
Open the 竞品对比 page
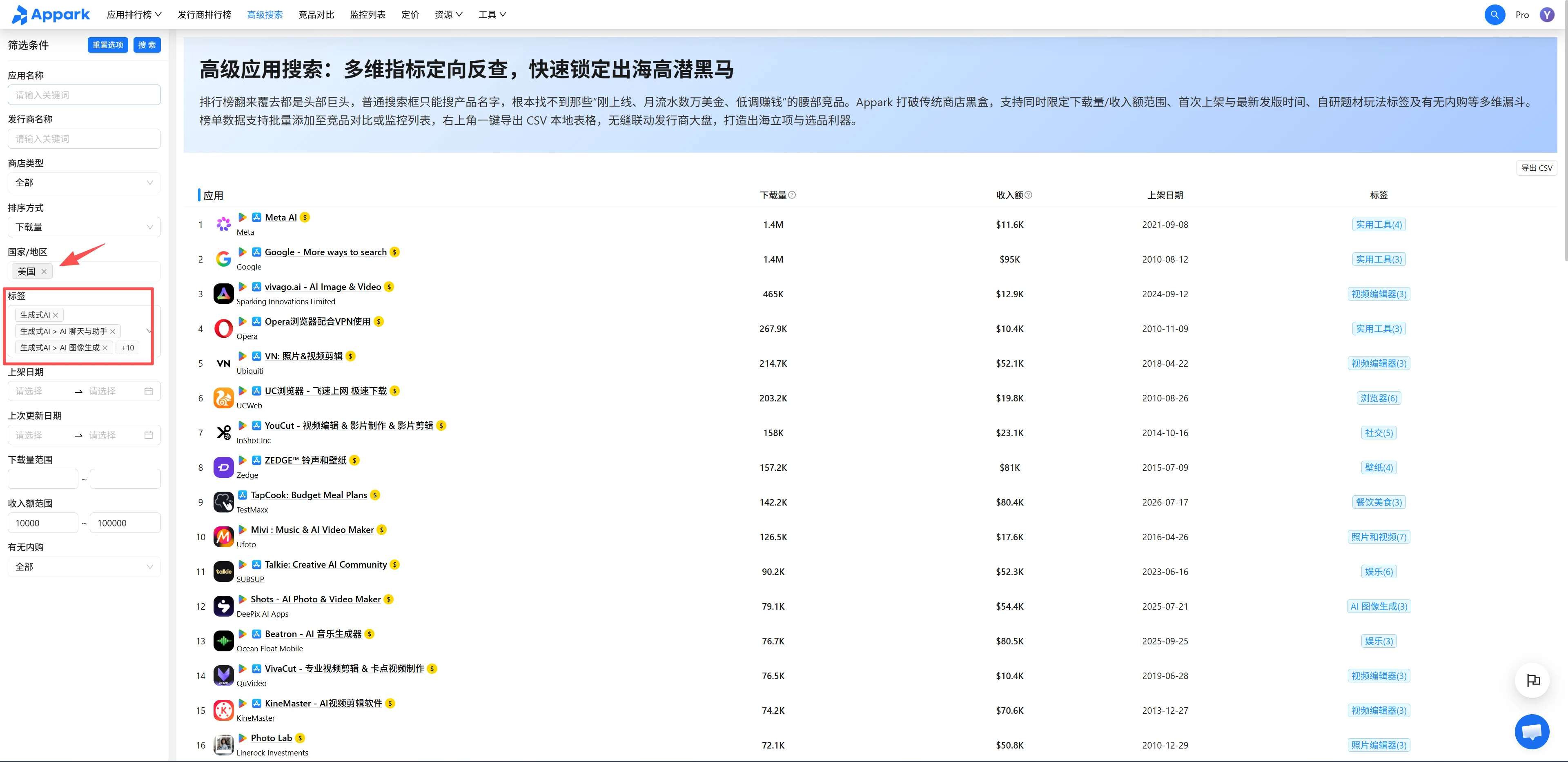[x=316, y=15]
